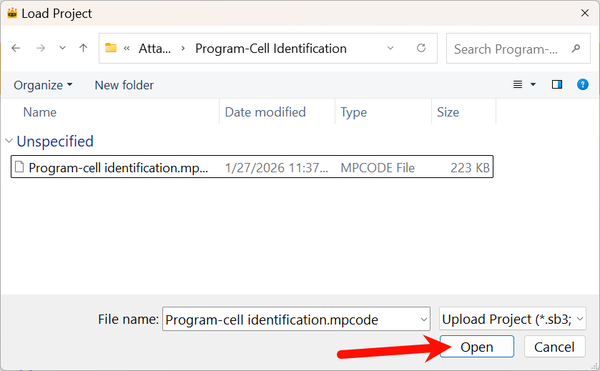Sort by the Size column header
Viewport: 600px width, 371px height.
pos(448,112)
